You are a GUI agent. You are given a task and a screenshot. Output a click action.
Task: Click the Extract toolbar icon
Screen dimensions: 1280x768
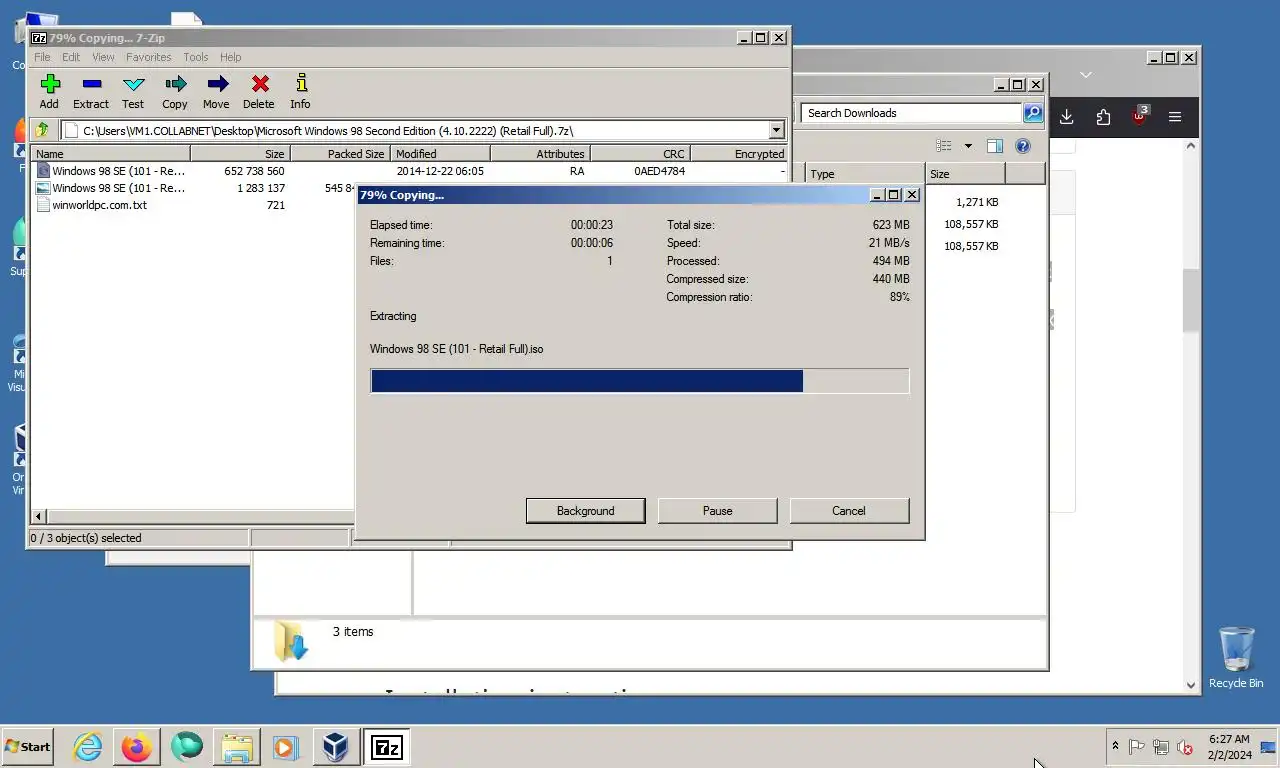[91, 91]
